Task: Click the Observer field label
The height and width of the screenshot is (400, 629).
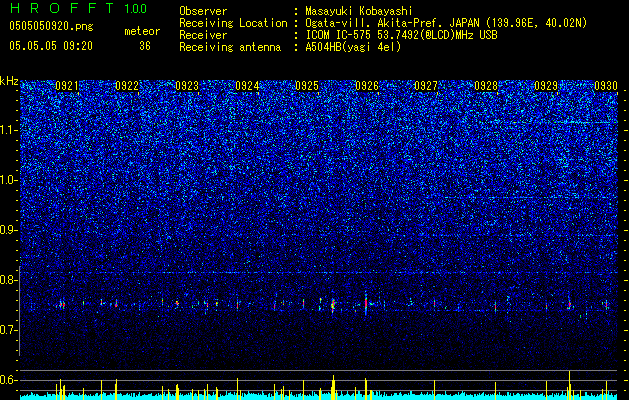Action: [x=203, y=11]
